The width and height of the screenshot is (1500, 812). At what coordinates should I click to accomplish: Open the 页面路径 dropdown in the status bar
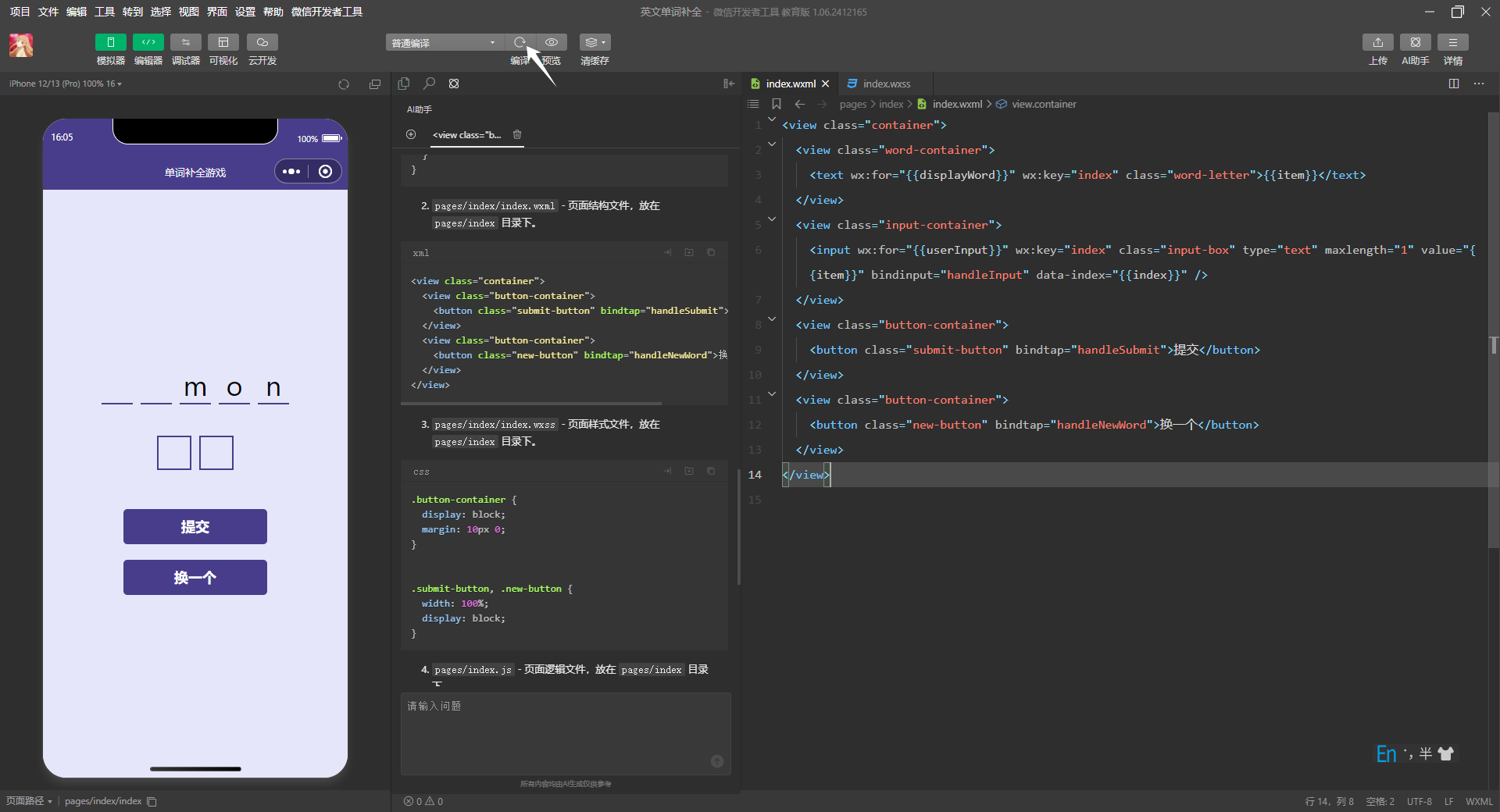click(29, 801)
